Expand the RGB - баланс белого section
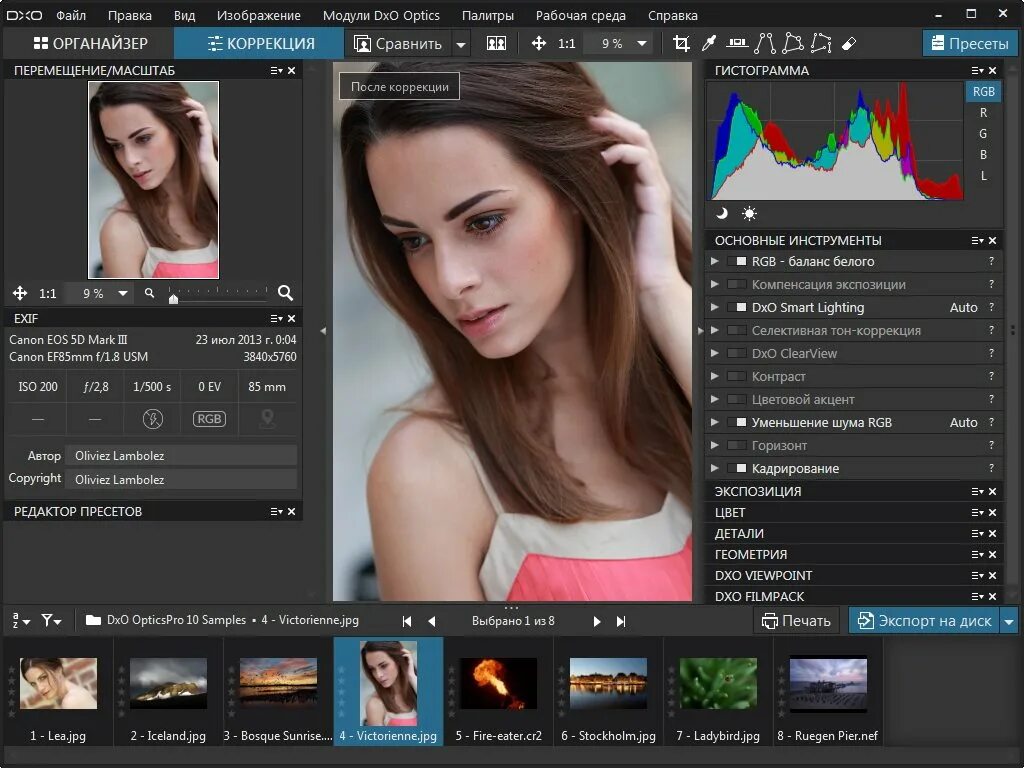This screenshot has width=1024, height=768. (714, 262)
